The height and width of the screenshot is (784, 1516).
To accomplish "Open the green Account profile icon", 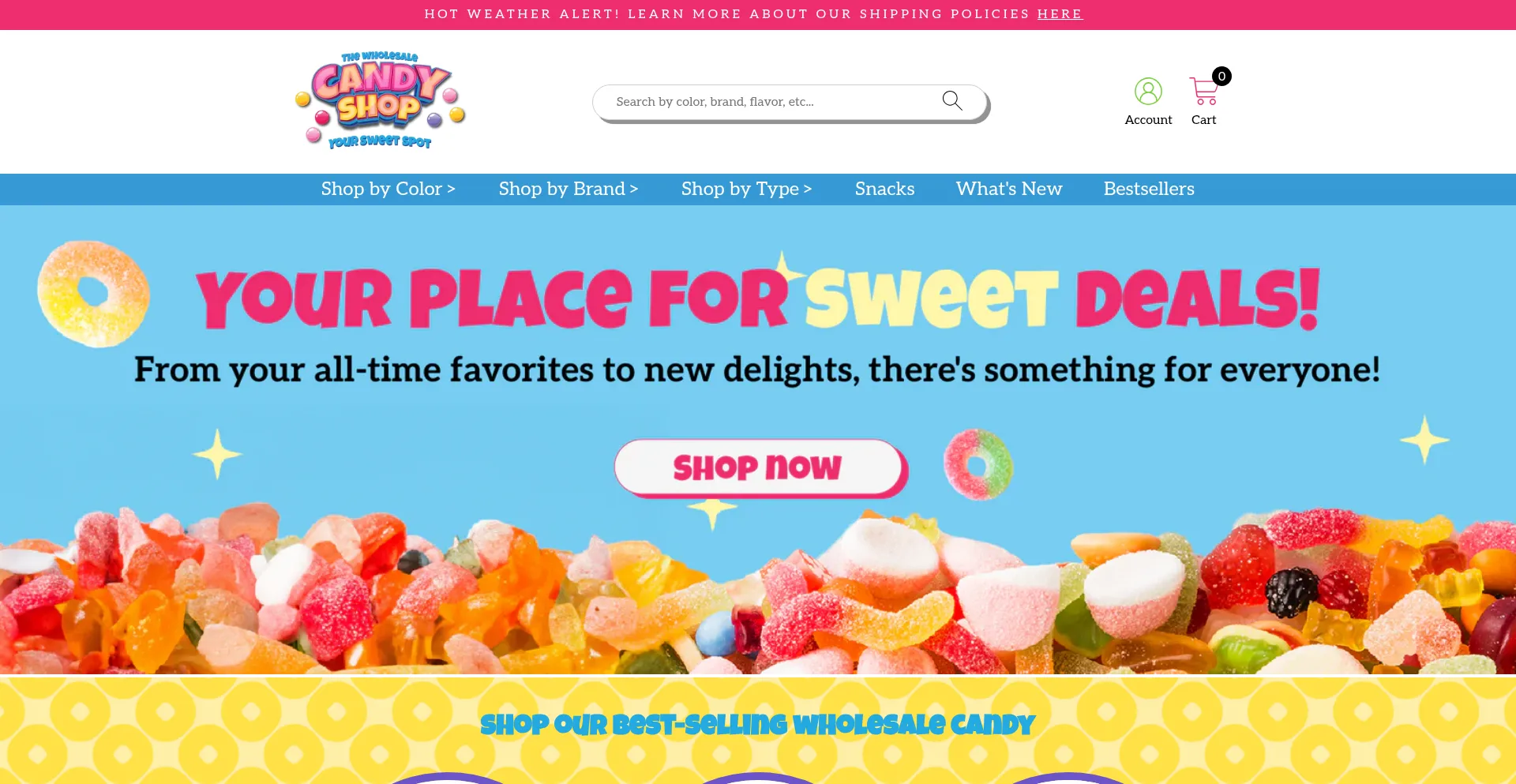I will (1148, 92).
